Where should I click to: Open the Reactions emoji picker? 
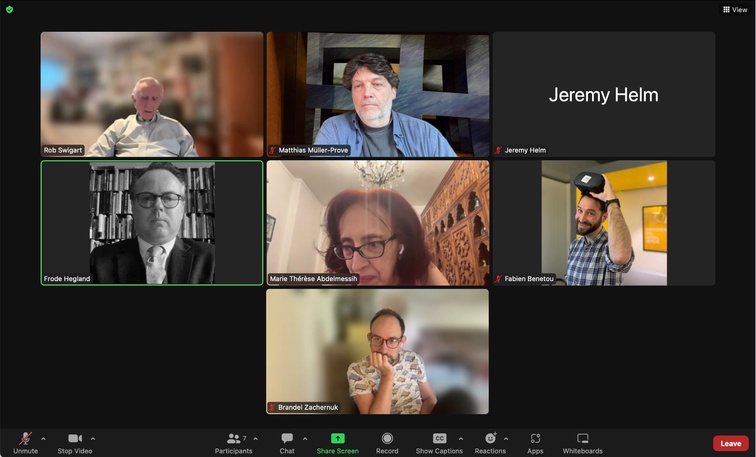tap(490, 439)
